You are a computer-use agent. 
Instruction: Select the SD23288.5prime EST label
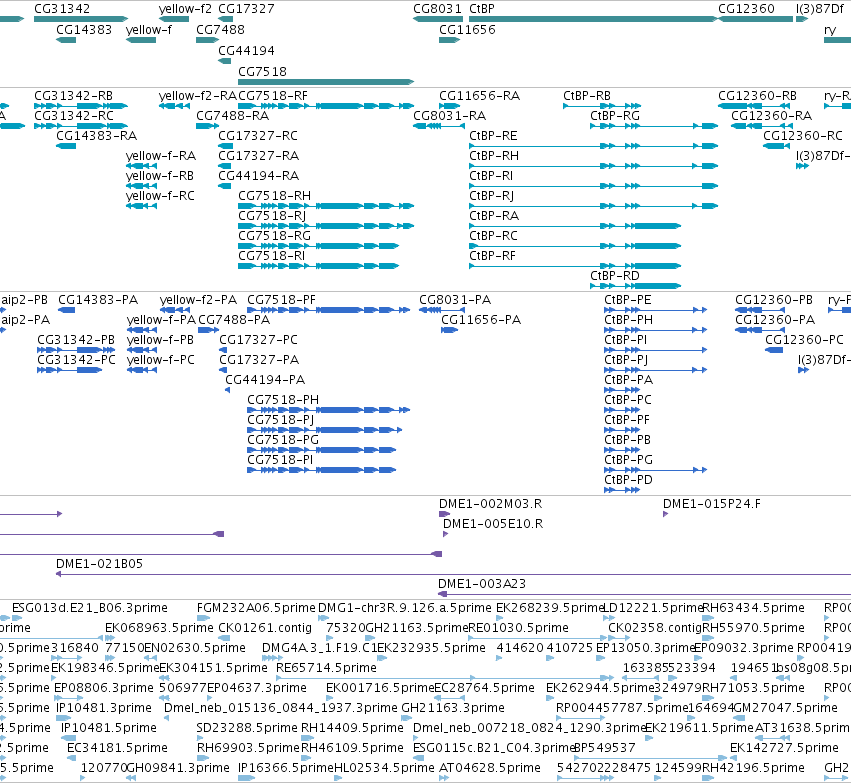tap(247, 728)
